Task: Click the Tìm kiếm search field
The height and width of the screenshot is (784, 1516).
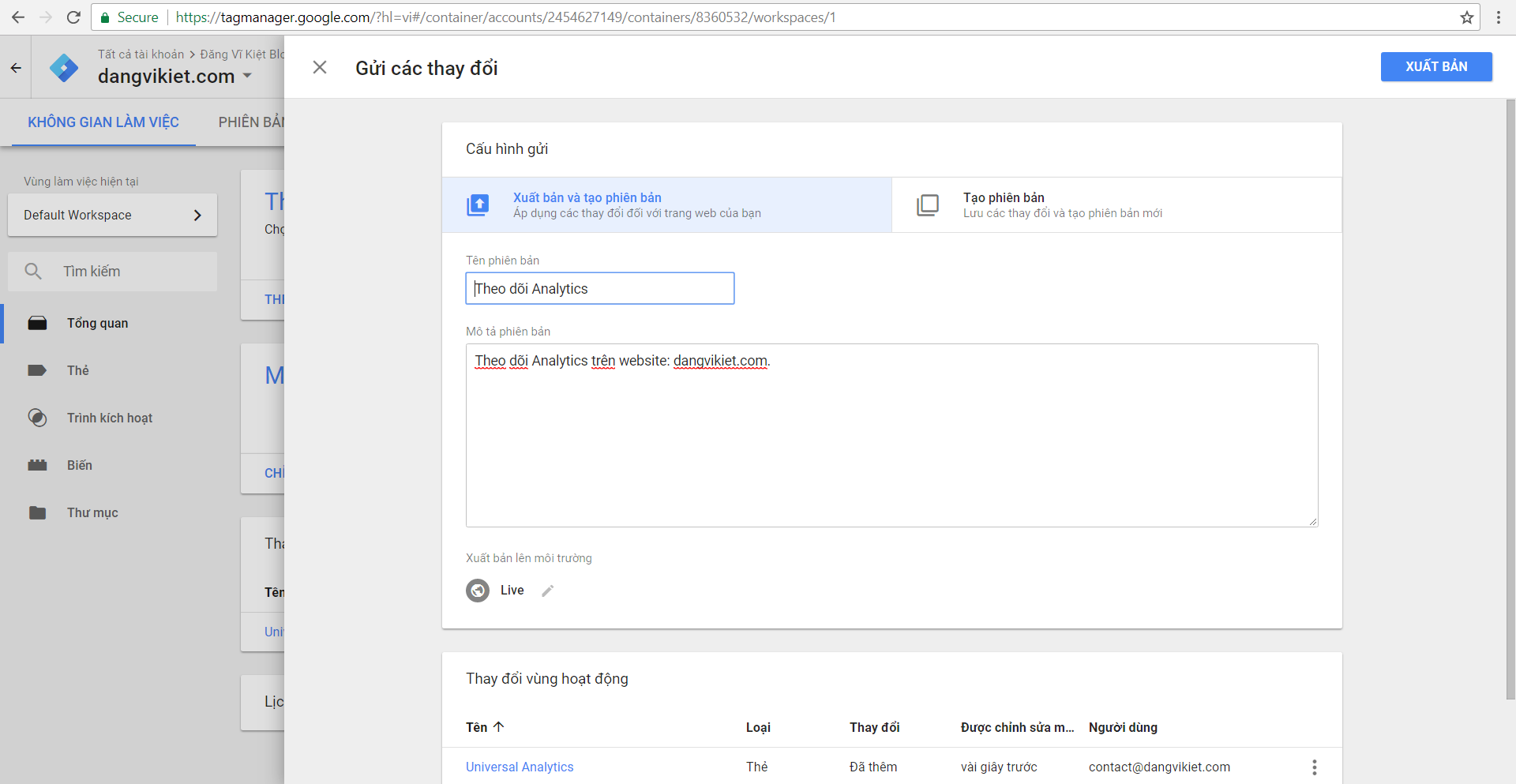Action: (x=112, y=272)
